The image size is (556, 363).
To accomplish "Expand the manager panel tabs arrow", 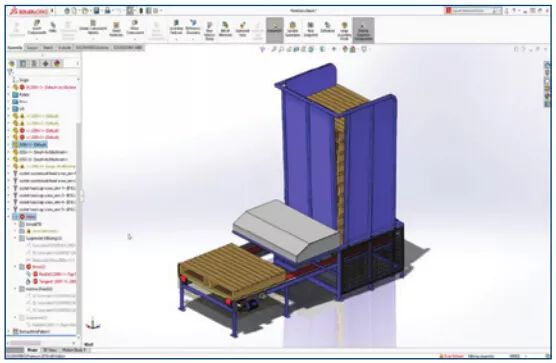I will click(77, 64).
